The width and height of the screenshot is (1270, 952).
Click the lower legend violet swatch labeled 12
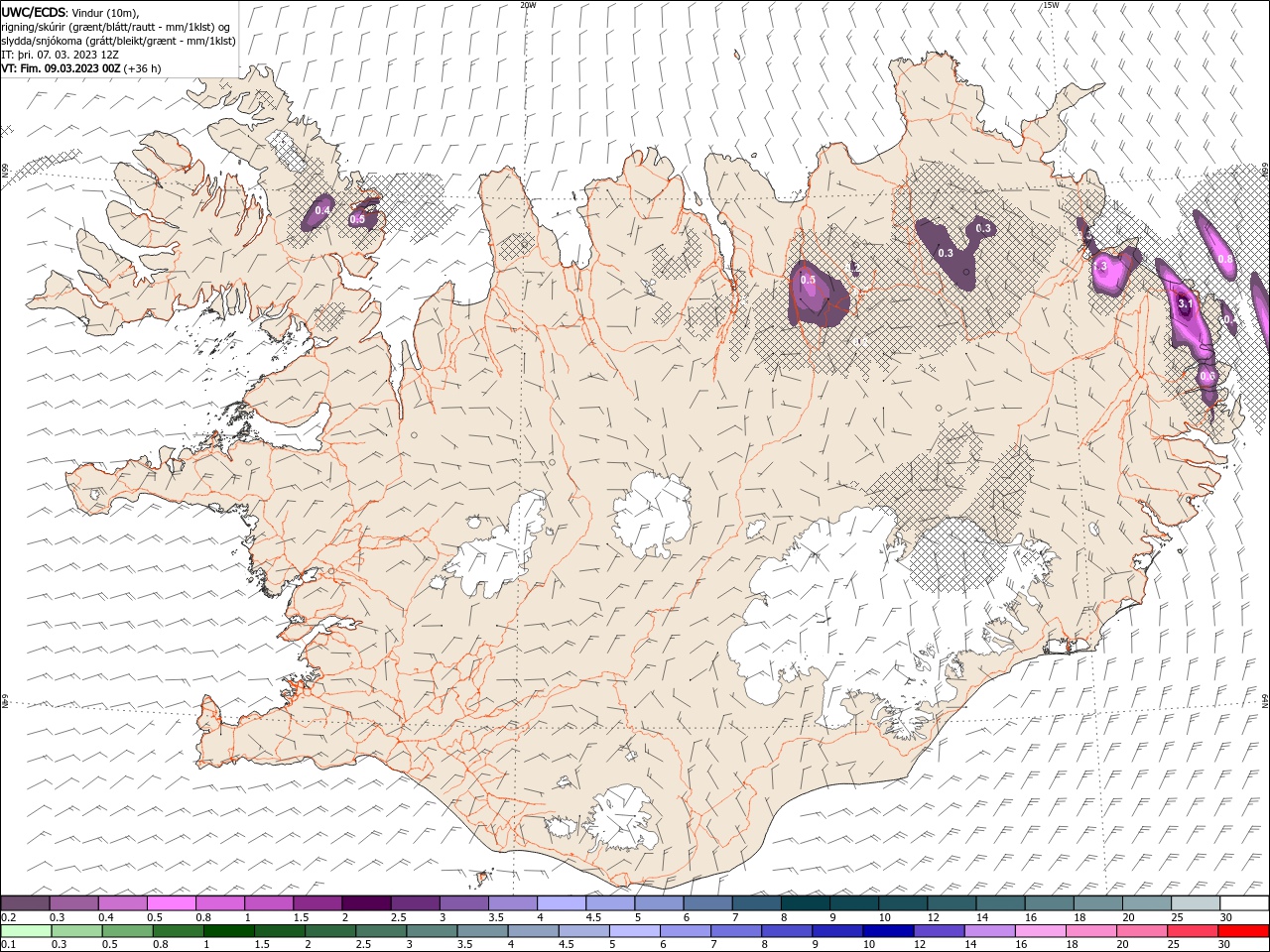(939, 931)
